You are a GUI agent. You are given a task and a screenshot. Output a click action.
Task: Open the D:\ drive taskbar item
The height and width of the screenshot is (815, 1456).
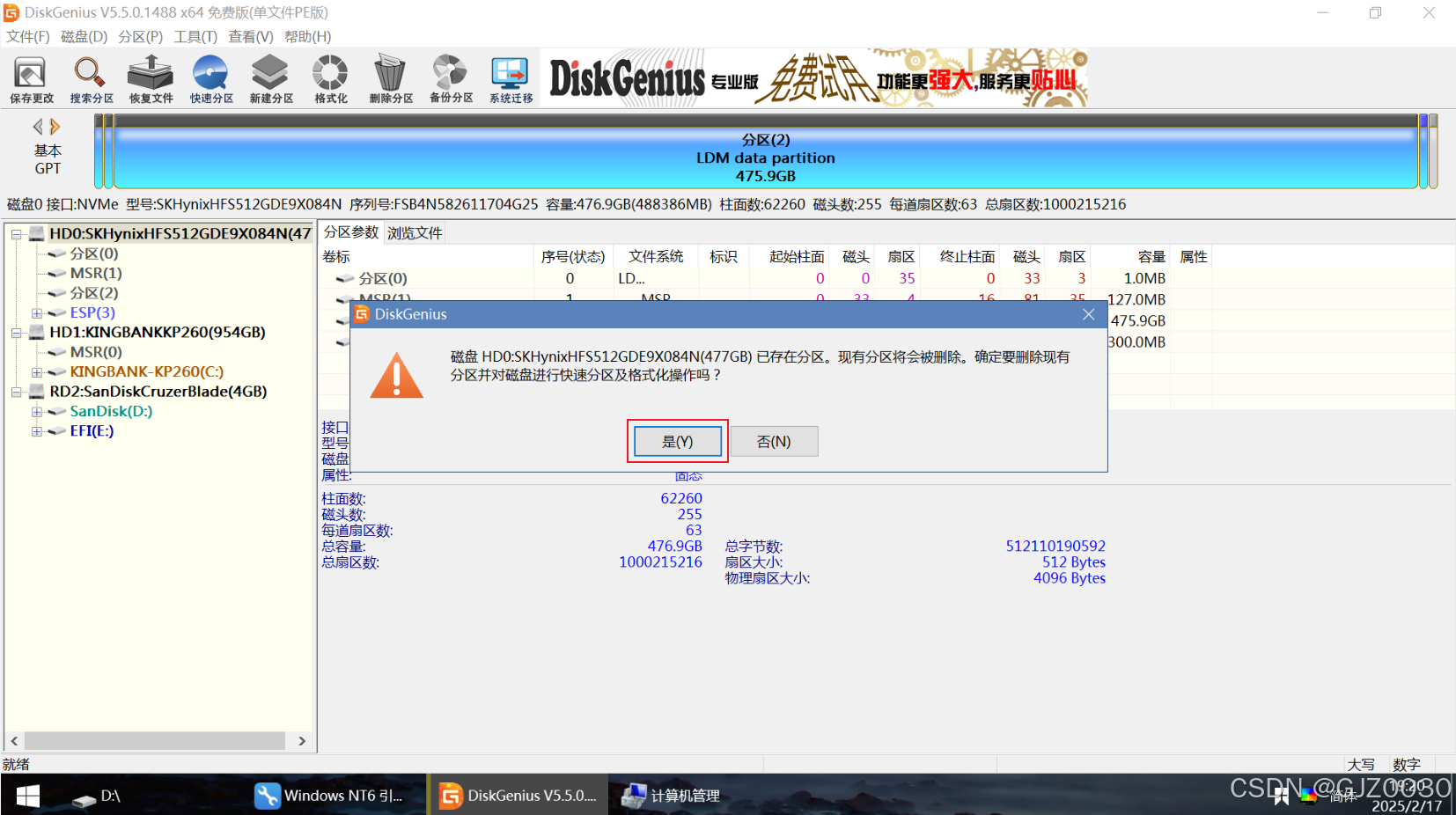[97, 796]
